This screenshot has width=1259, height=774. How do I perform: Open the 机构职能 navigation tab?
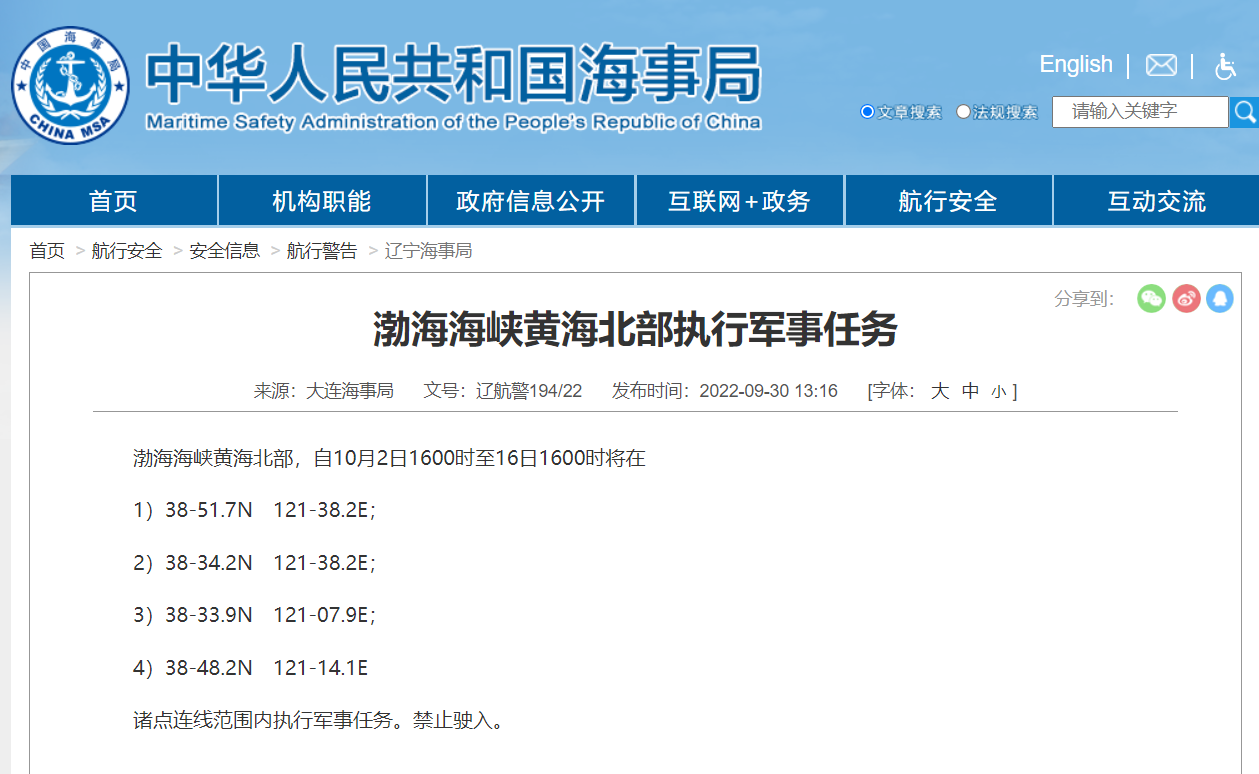tap(322, 201)
